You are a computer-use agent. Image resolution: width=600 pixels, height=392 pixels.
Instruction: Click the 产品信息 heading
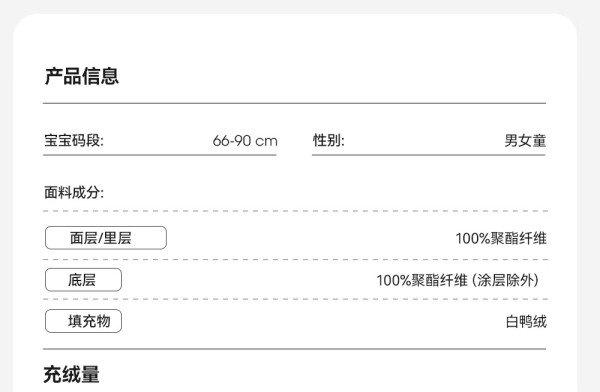click(82, 76)
